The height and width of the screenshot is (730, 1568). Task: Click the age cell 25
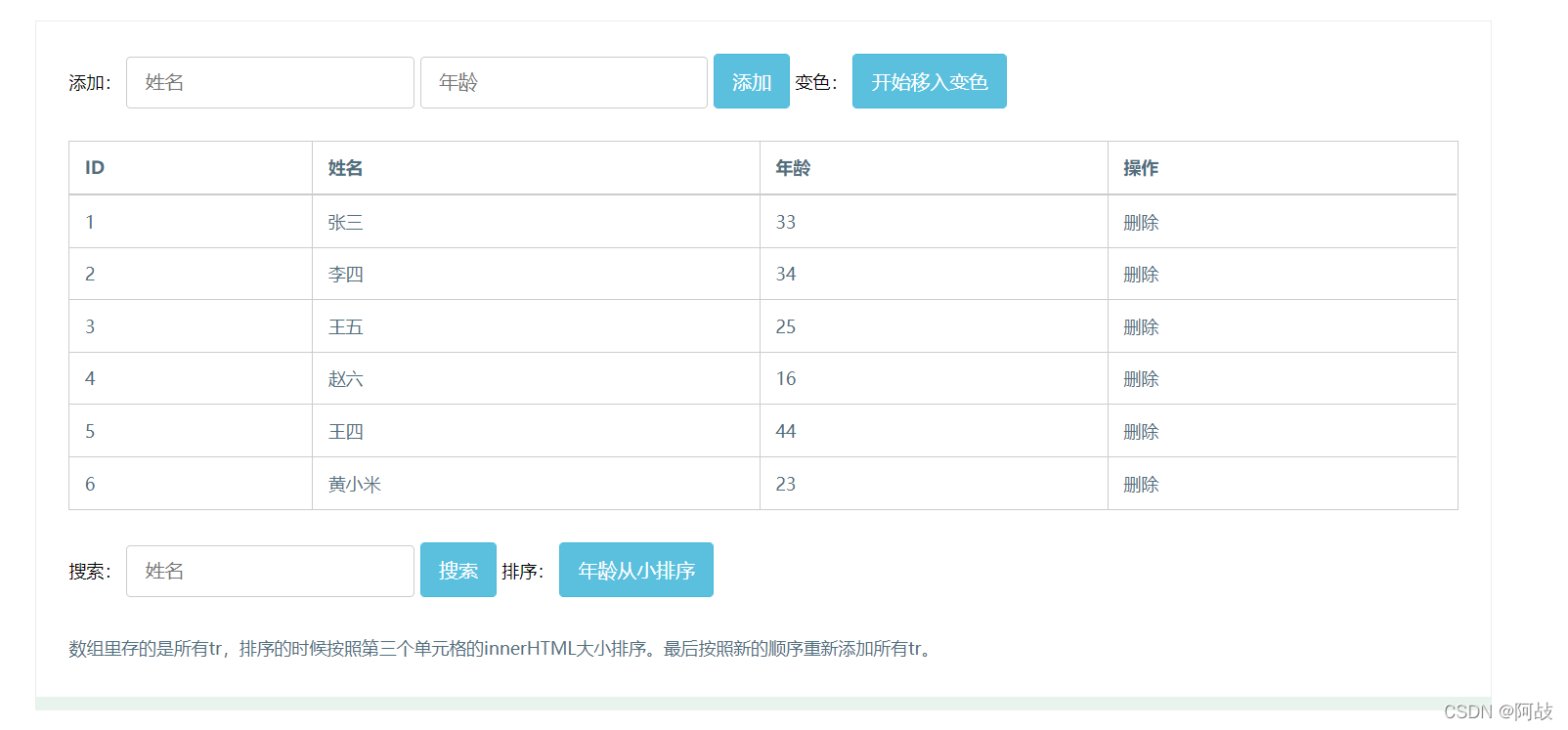934,326
